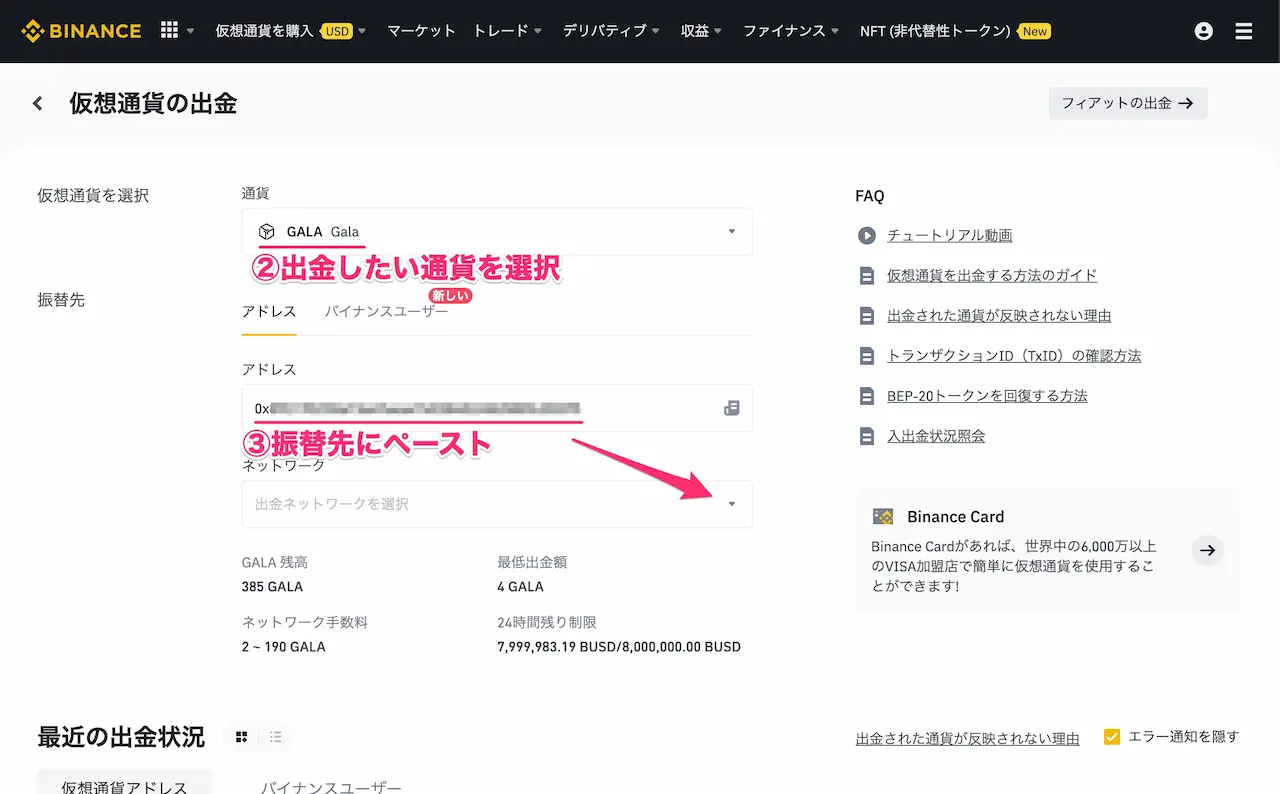Open the hamburger menu icon
Image resolution: width=1280 pixels, height=794 pixels.
click(1244, 31)
